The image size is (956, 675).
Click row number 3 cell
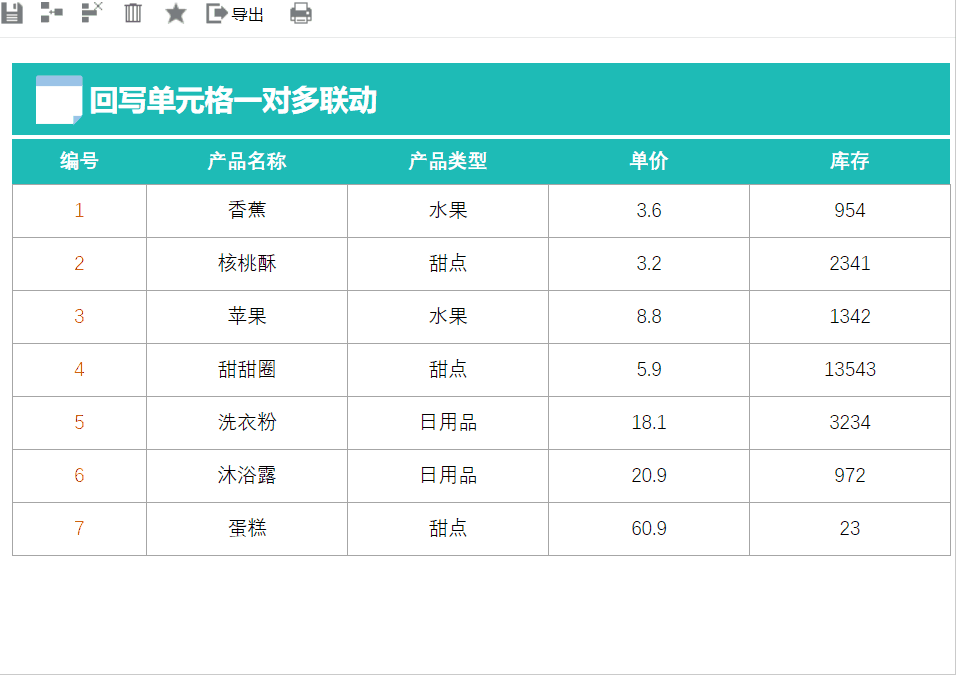[79, 317]
